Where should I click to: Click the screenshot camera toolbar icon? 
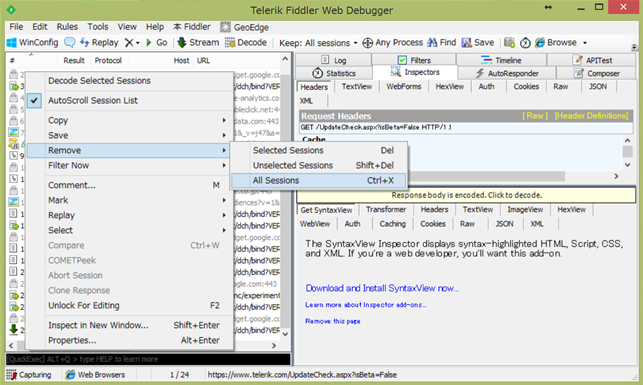(509, 43)
